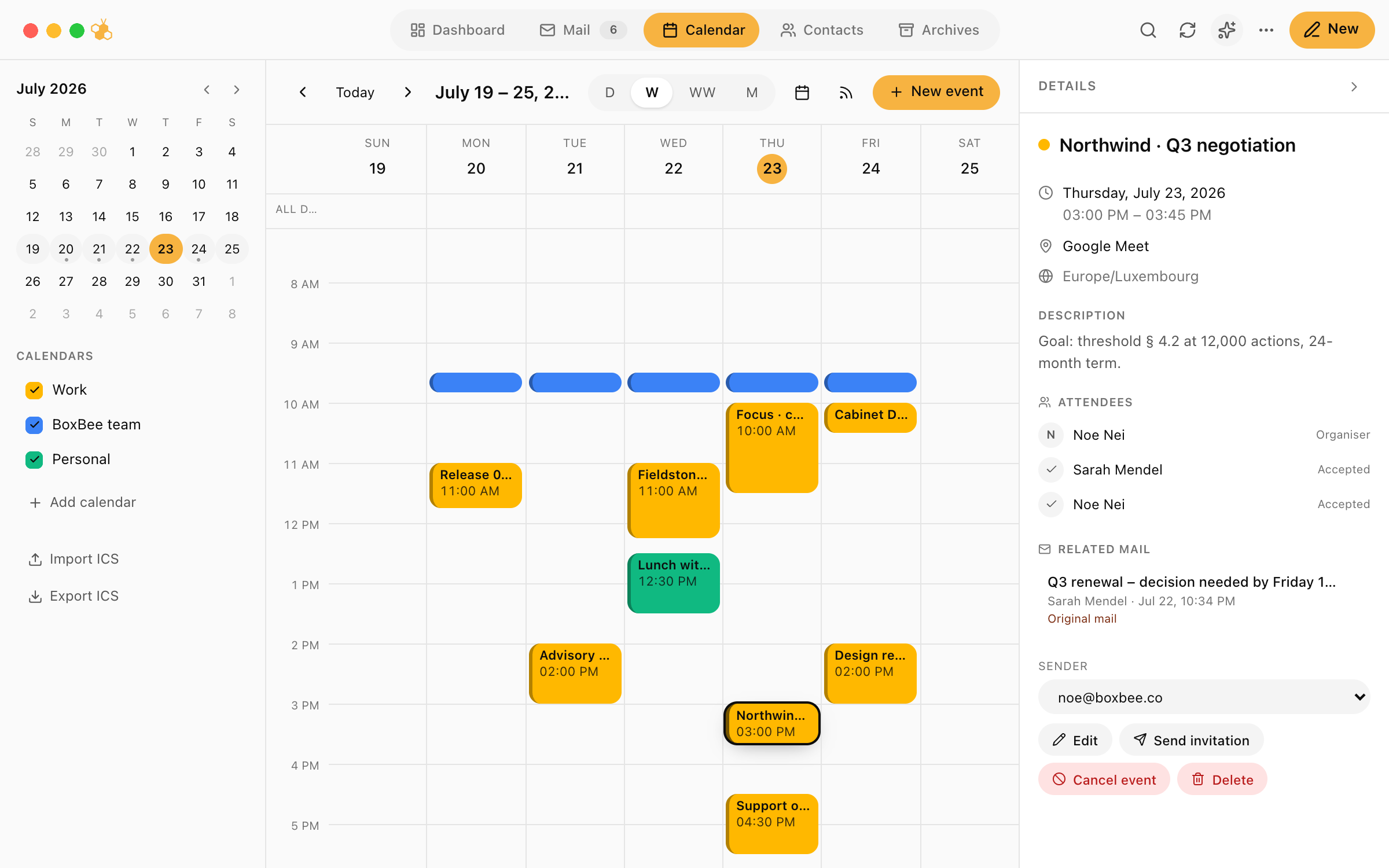Open the Advisory 02:00 PM event
This screenshot has width=1389, height=868.
[575, 674]
